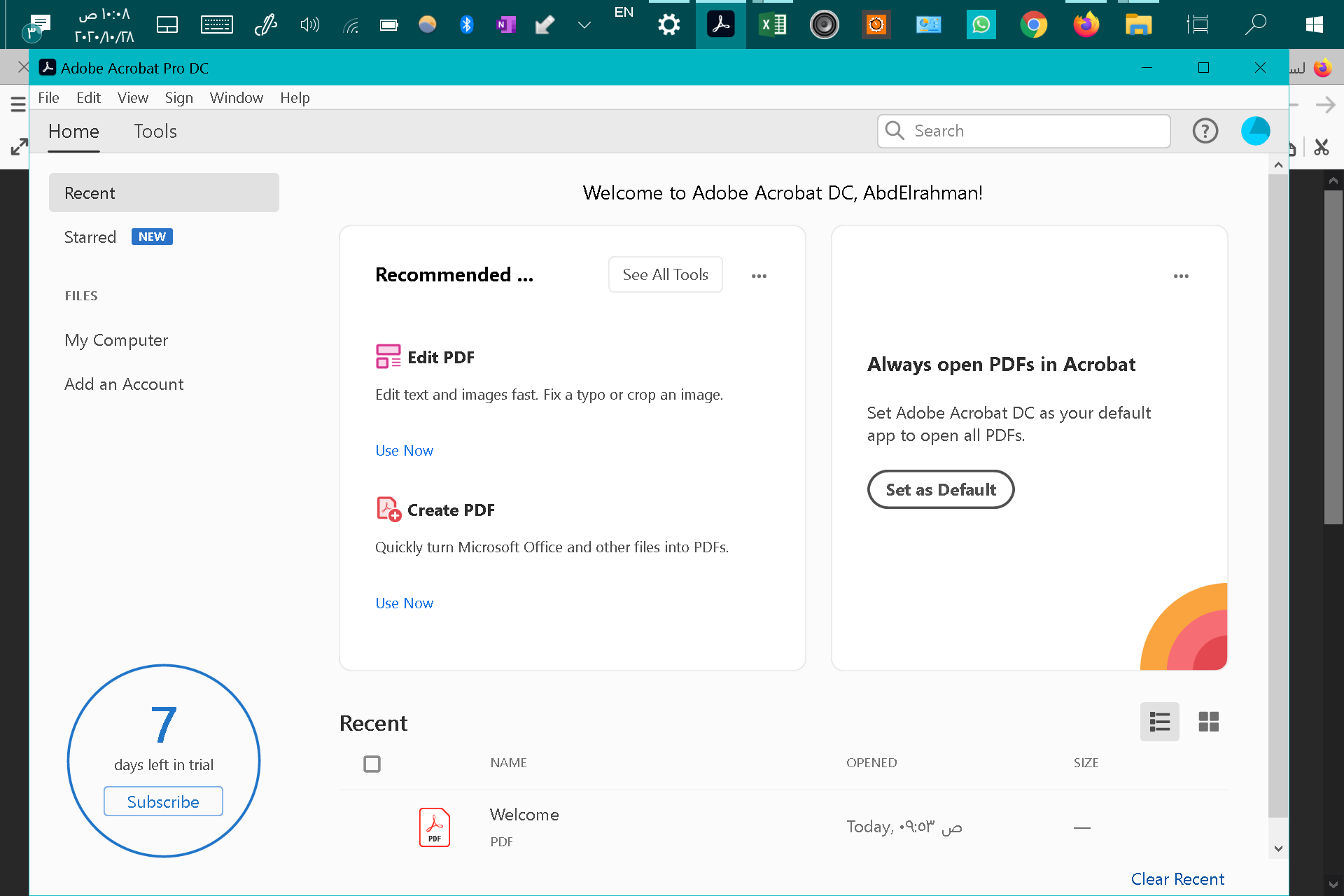
Task: Click the Subscribe button
Action: tap(163, 801)
